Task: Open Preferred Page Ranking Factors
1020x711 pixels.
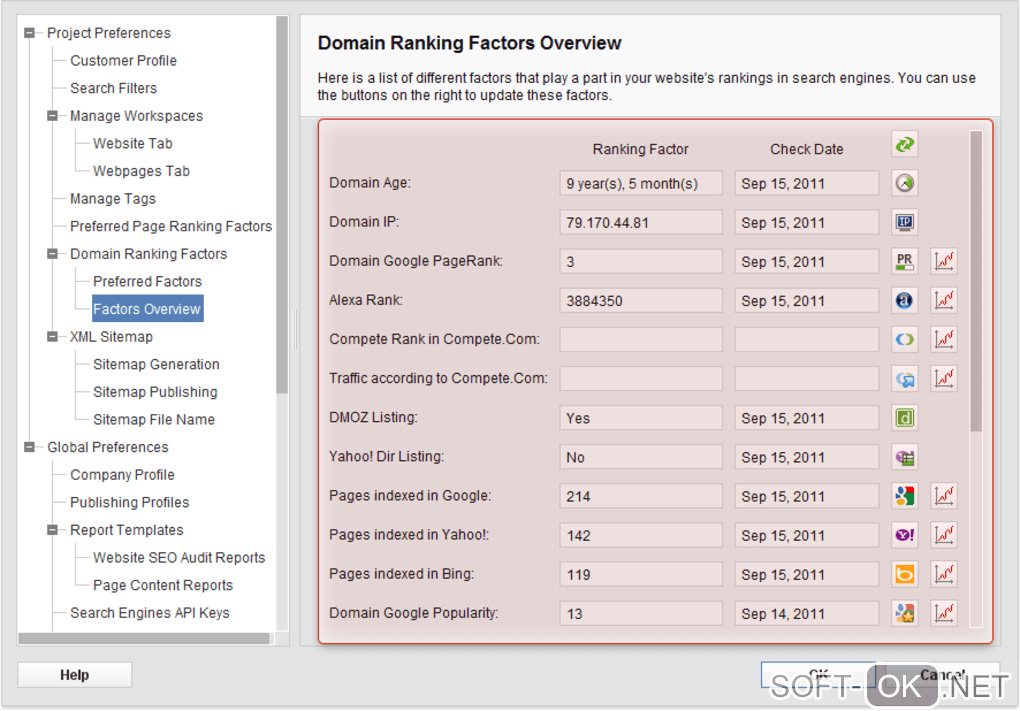Action: click(171, 226)
